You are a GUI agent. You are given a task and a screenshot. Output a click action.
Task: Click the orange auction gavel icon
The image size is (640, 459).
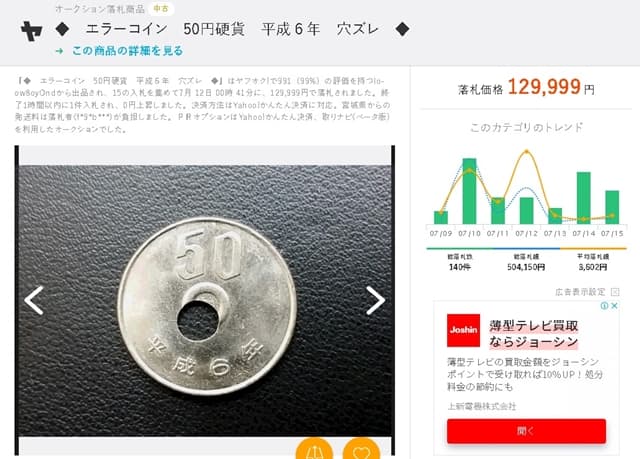tap(314, 449)
